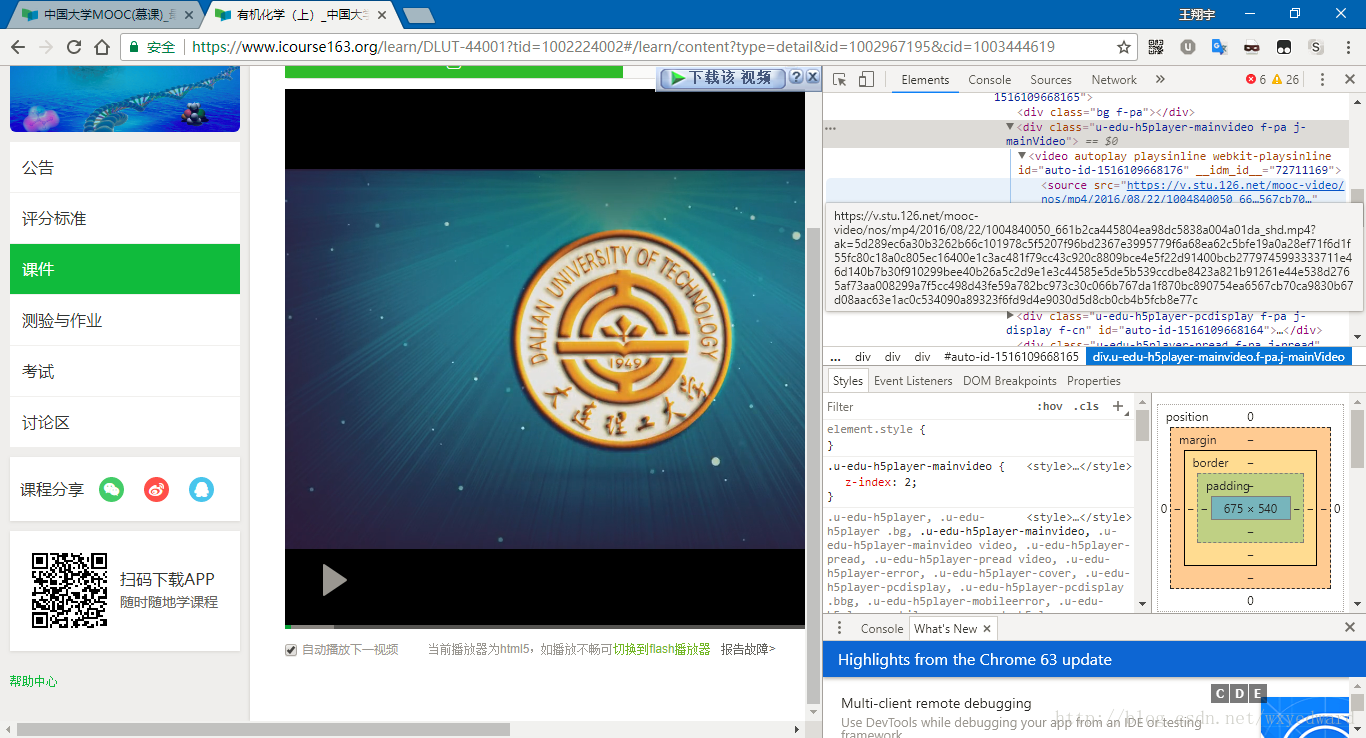Screen dimensions: 1366x738
Task: Click the masked-face extension icon
Action: click(x=1252, y=47)
